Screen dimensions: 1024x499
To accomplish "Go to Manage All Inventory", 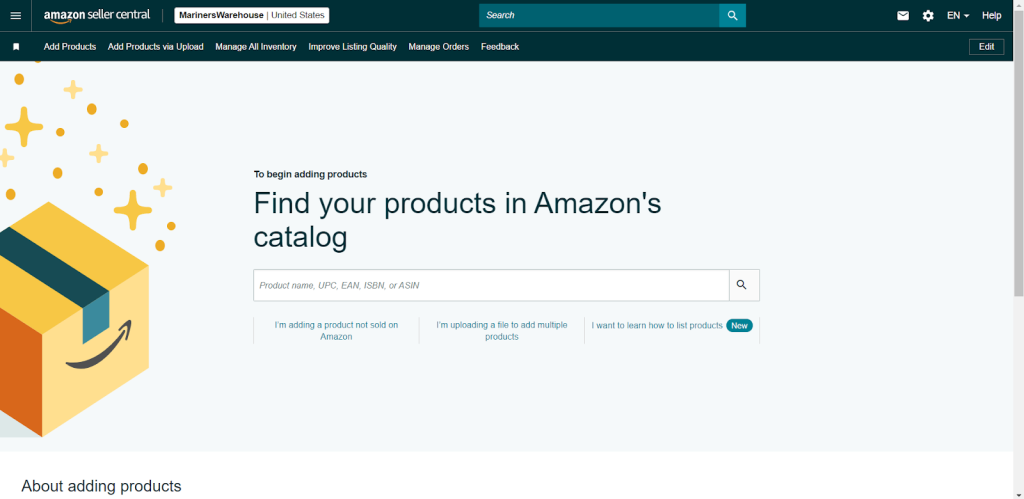I will (256, 47).
